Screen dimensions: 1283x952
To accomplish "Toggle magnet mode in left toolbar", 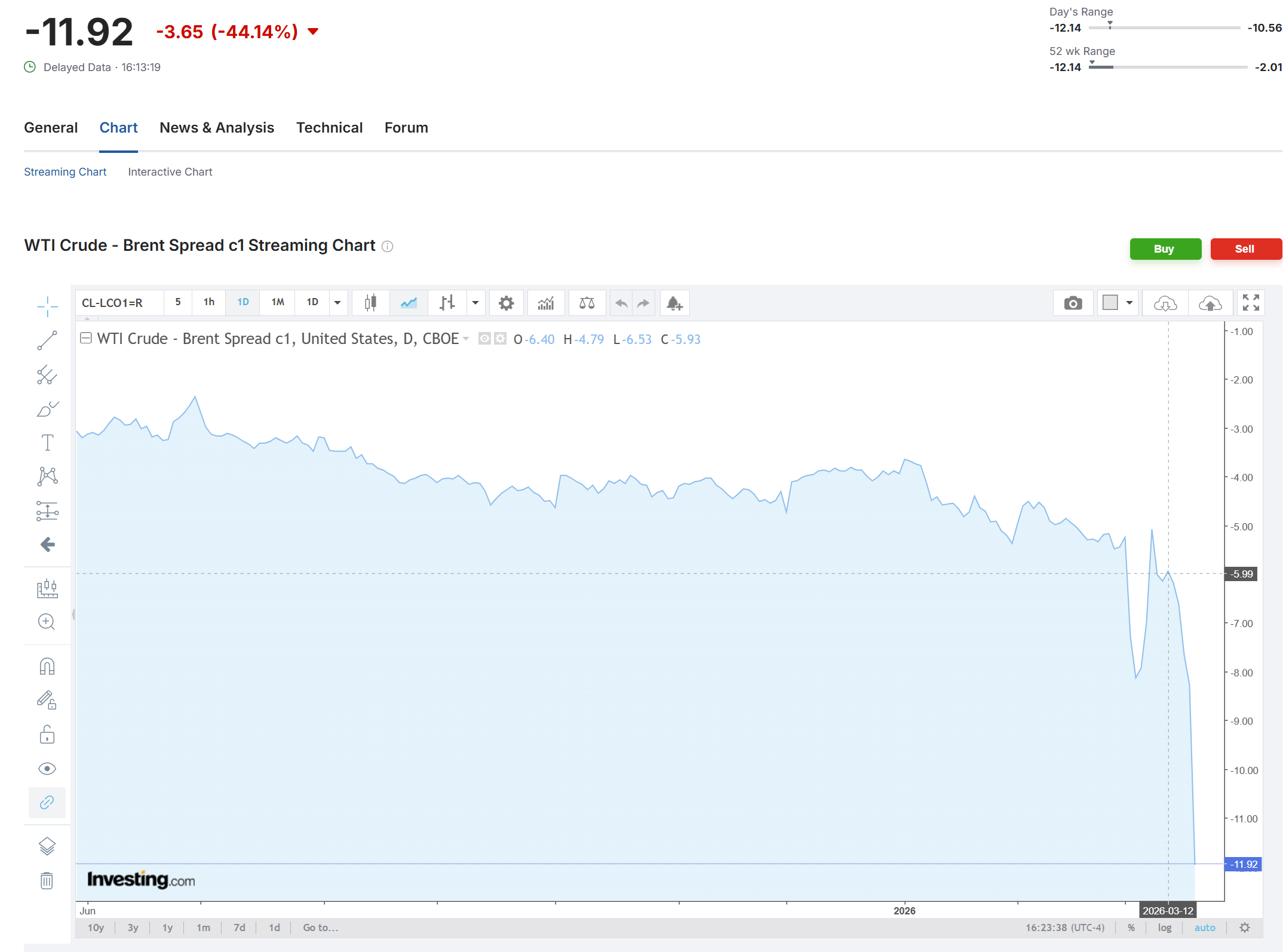I will 47,666.
